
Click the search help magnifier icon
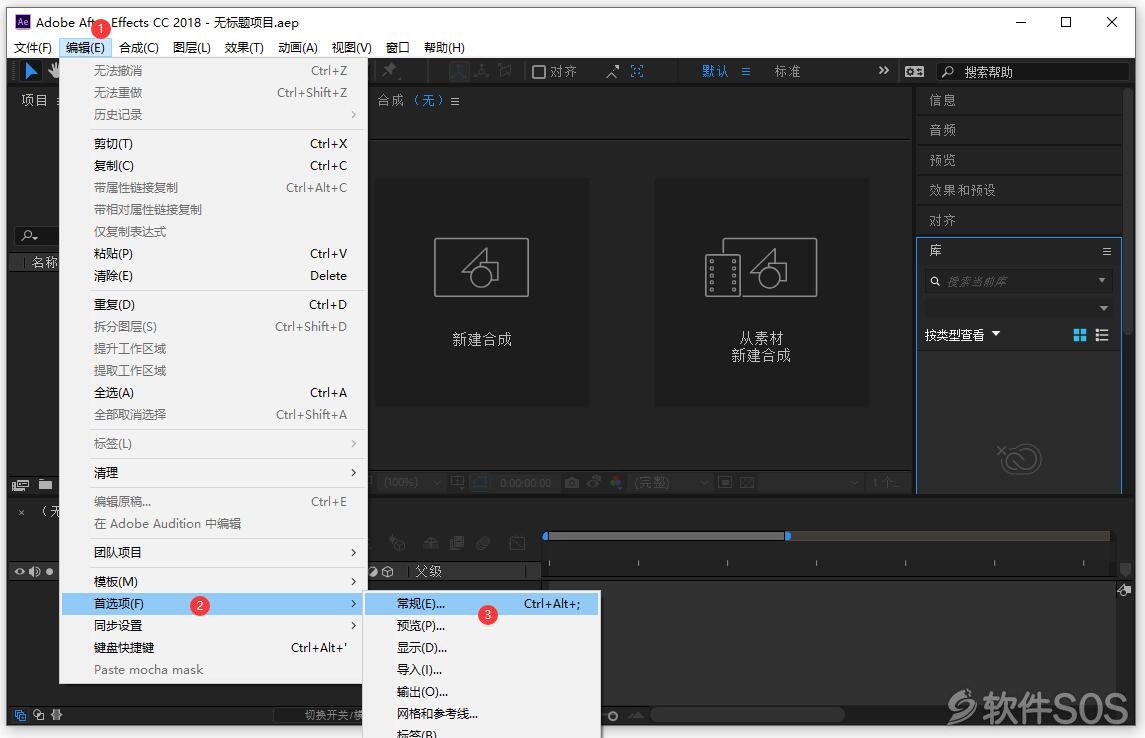pos(948,72)
